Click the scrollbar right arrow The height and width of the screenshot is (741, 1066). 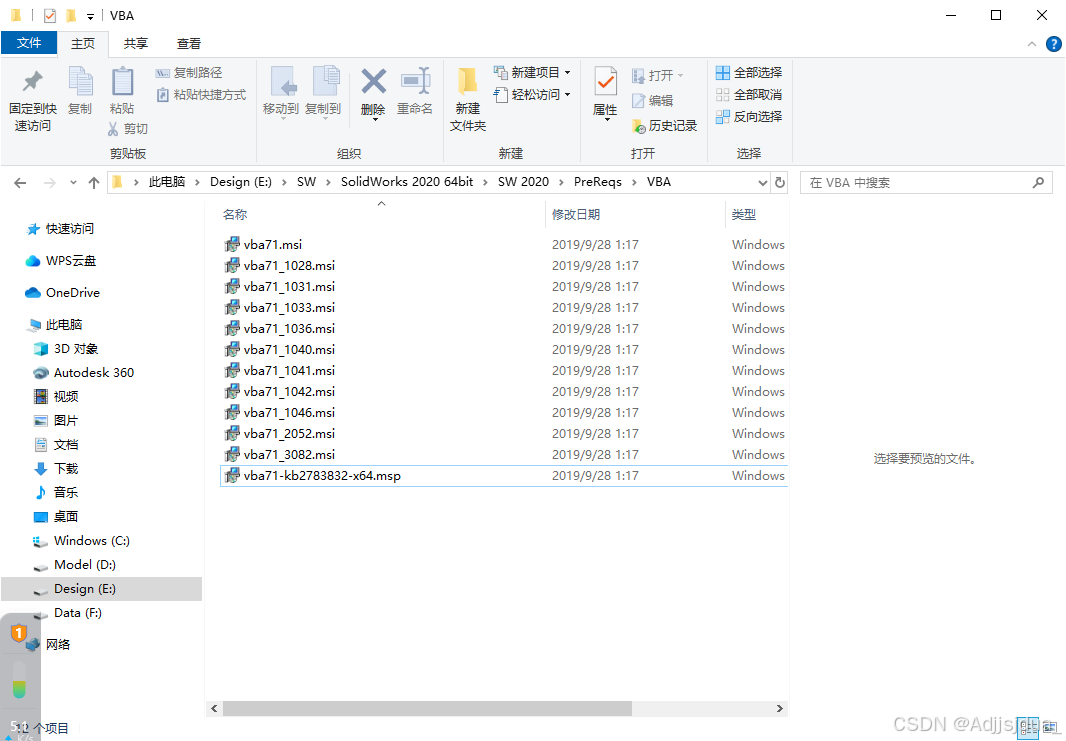tap(780, 708)
